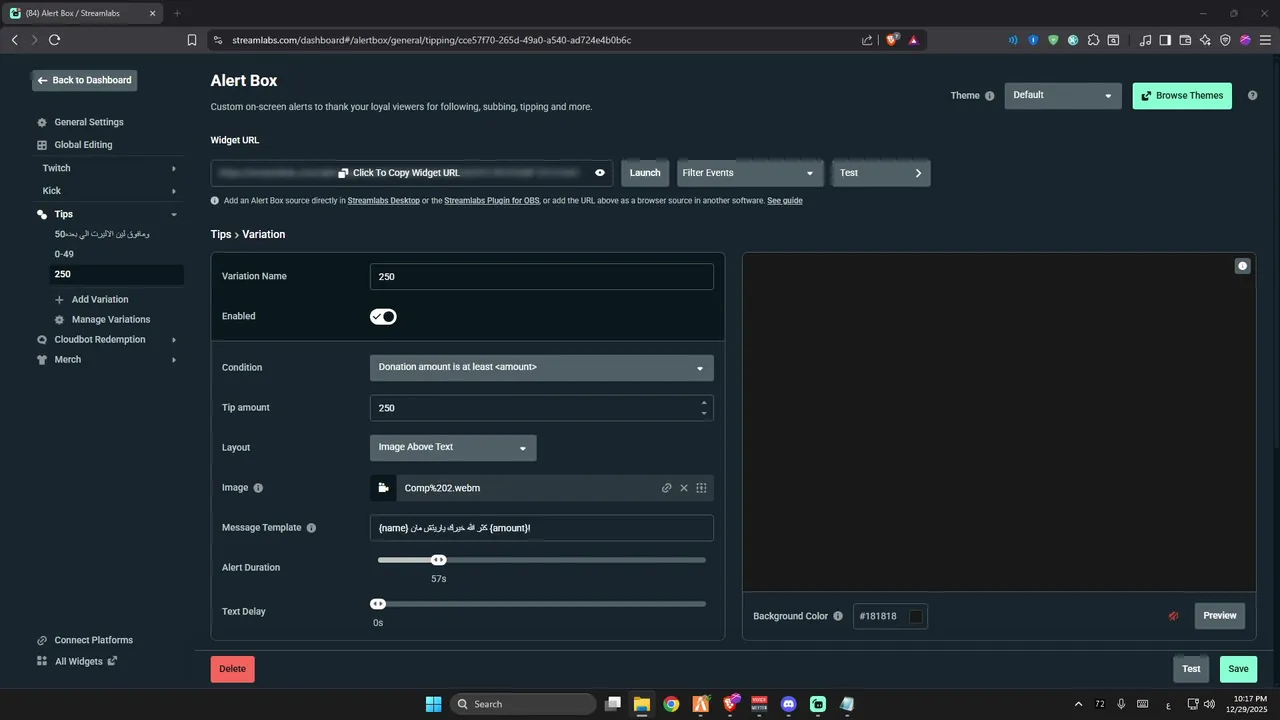
Task: Open the Filter Events dropdown
Action: 749,173
